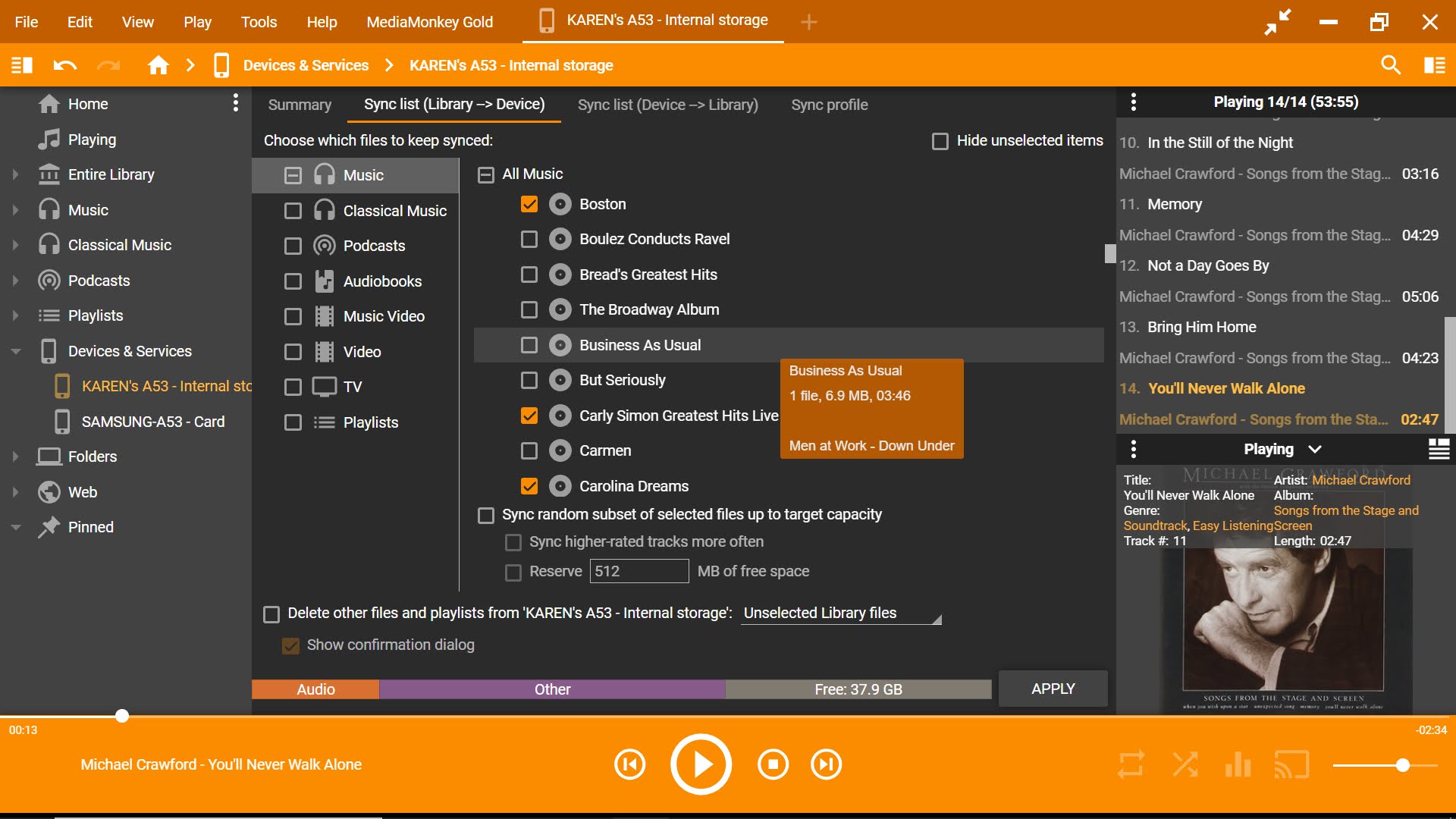Click the cast to device icon

tap(1291, 764)
